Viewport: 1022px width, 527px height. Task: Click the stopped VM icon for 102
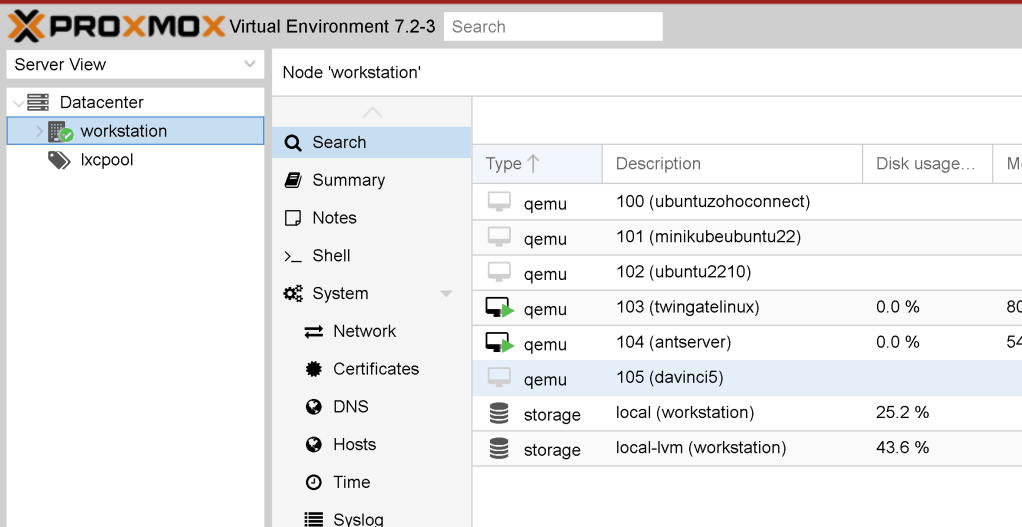(x=499, y=272)
